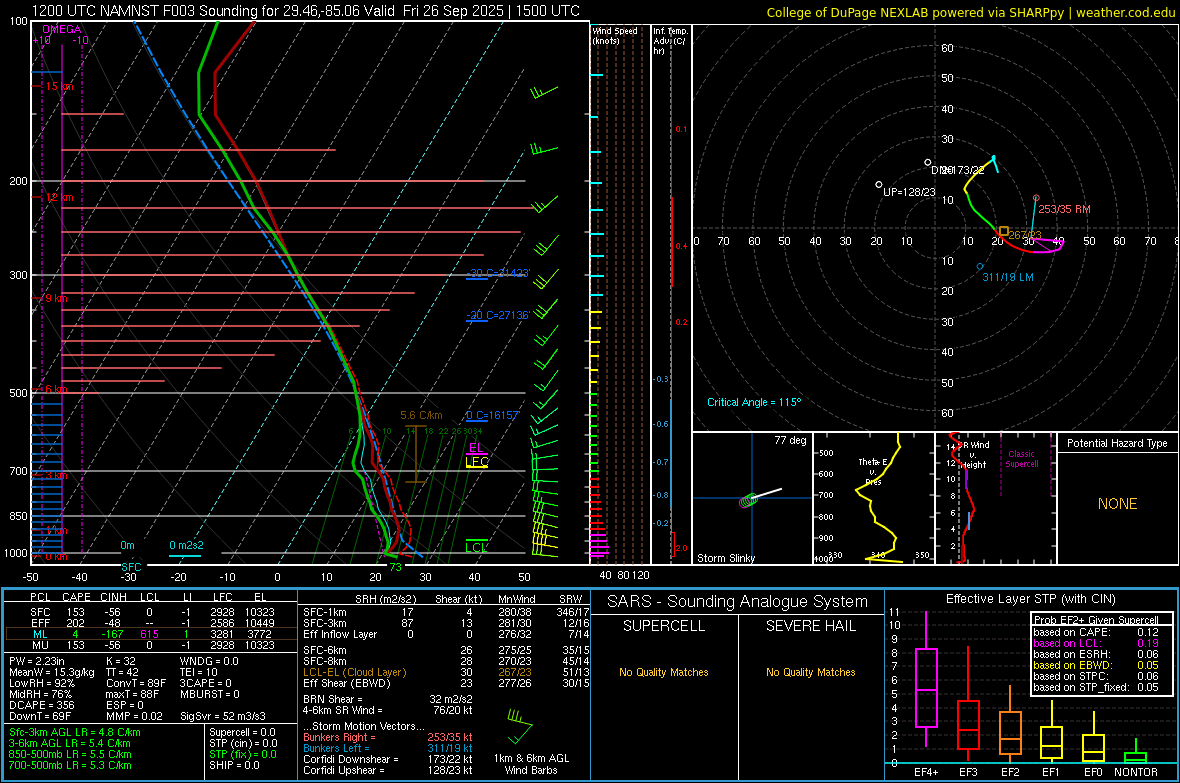Click the 'Effective Layer STP (with CIN)' title

coord(1030,599)
